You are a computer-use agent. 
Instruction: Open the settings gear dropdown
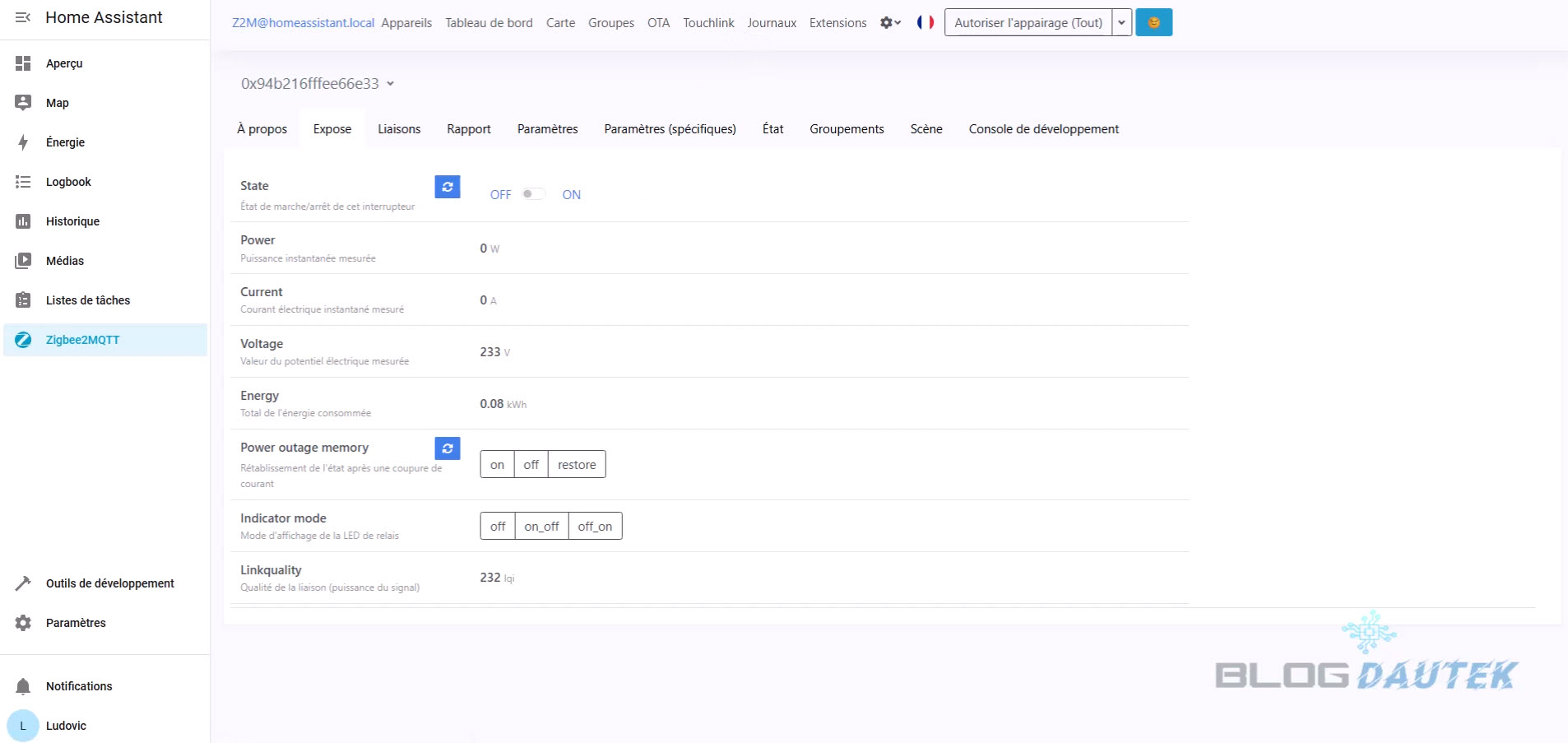(x=890, y=23)
